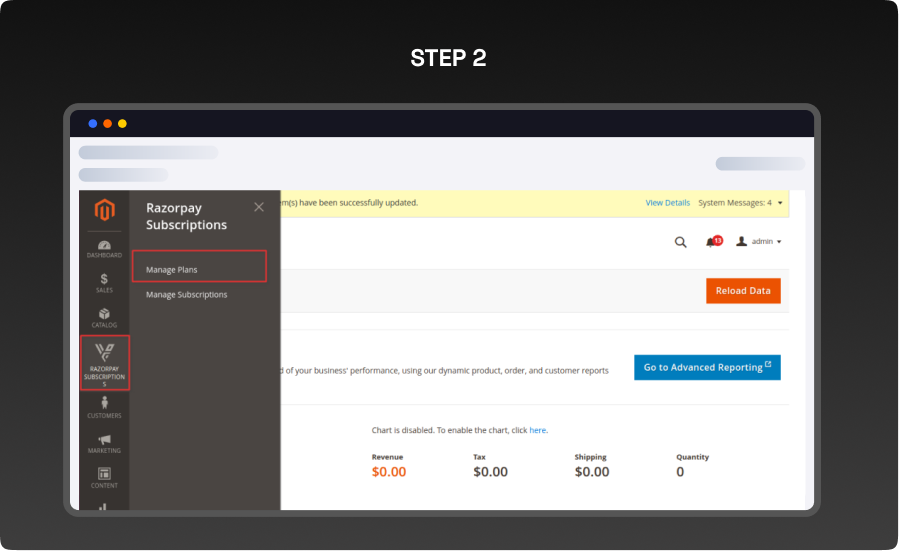Open the Dashboard section icon
This screenshot has height=551, width=899.
click(x=104, y=248)
